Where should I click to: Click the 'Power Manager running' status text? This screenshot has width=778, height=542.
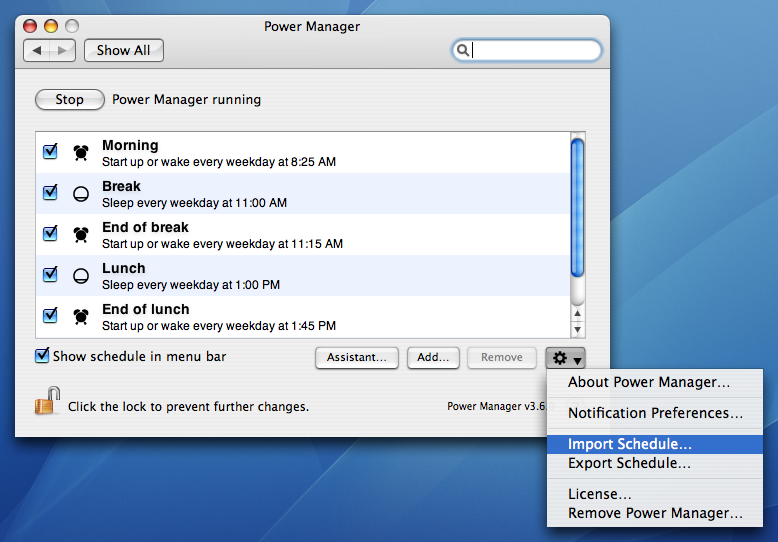tap(187, 100)
